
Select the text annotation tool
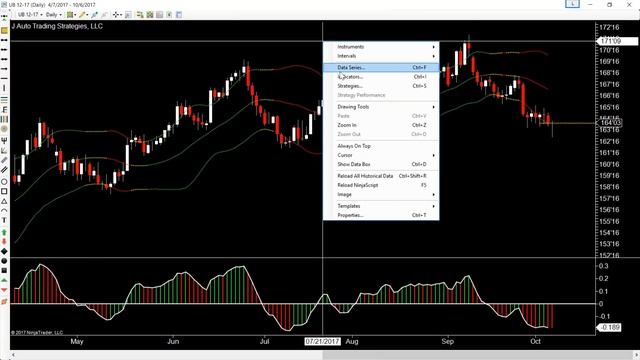[x=4, y=220]
